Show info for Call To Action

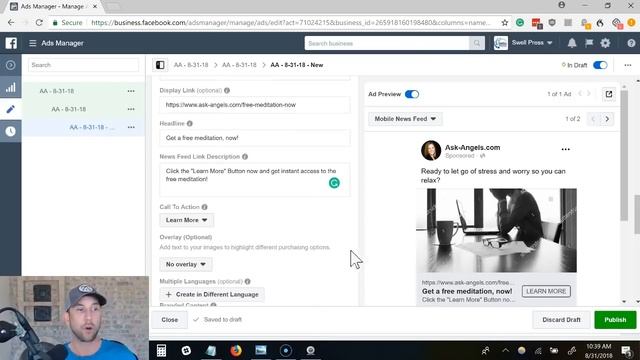[204, 207]
